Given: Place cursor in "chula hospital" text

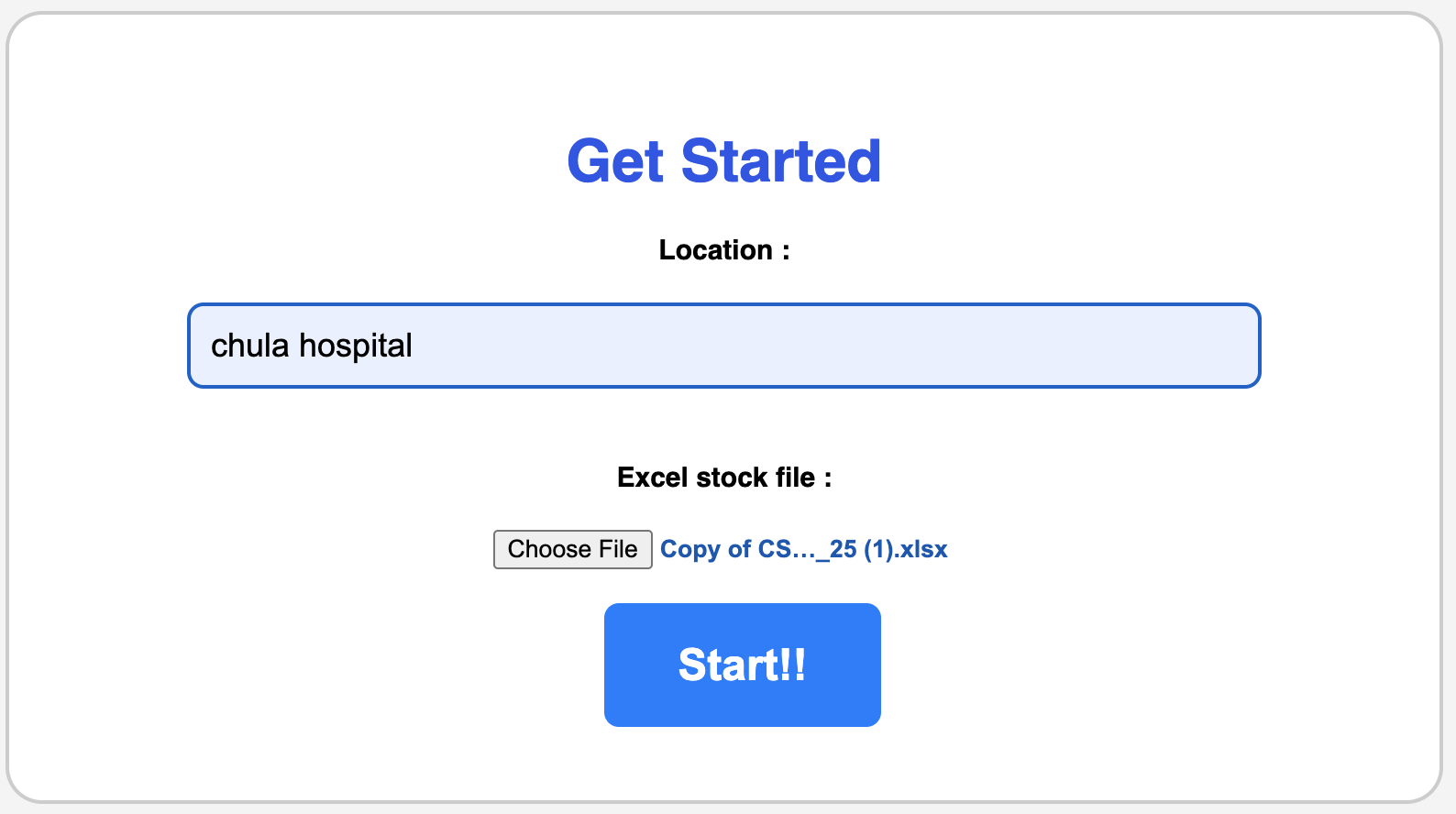Looking at the screenshot, I should [x=311, y=346].
